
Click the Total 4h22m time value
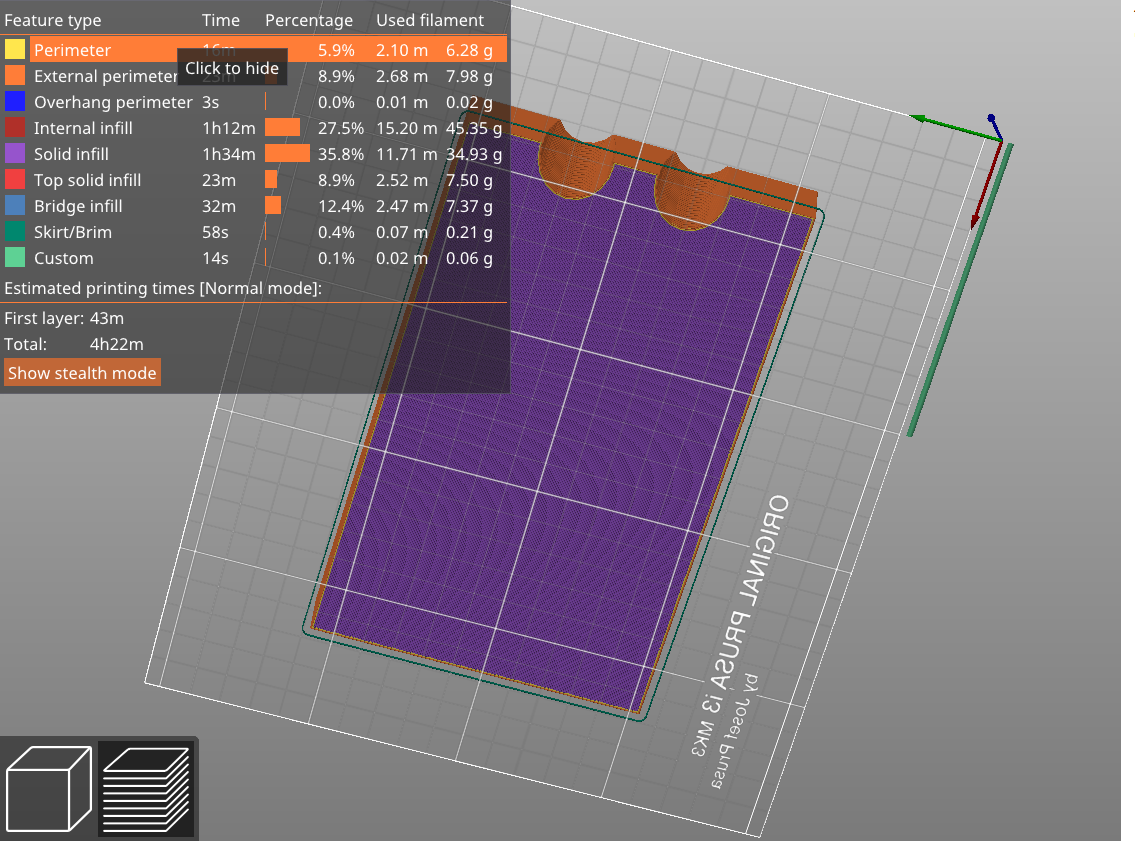(x=117, y=345)
